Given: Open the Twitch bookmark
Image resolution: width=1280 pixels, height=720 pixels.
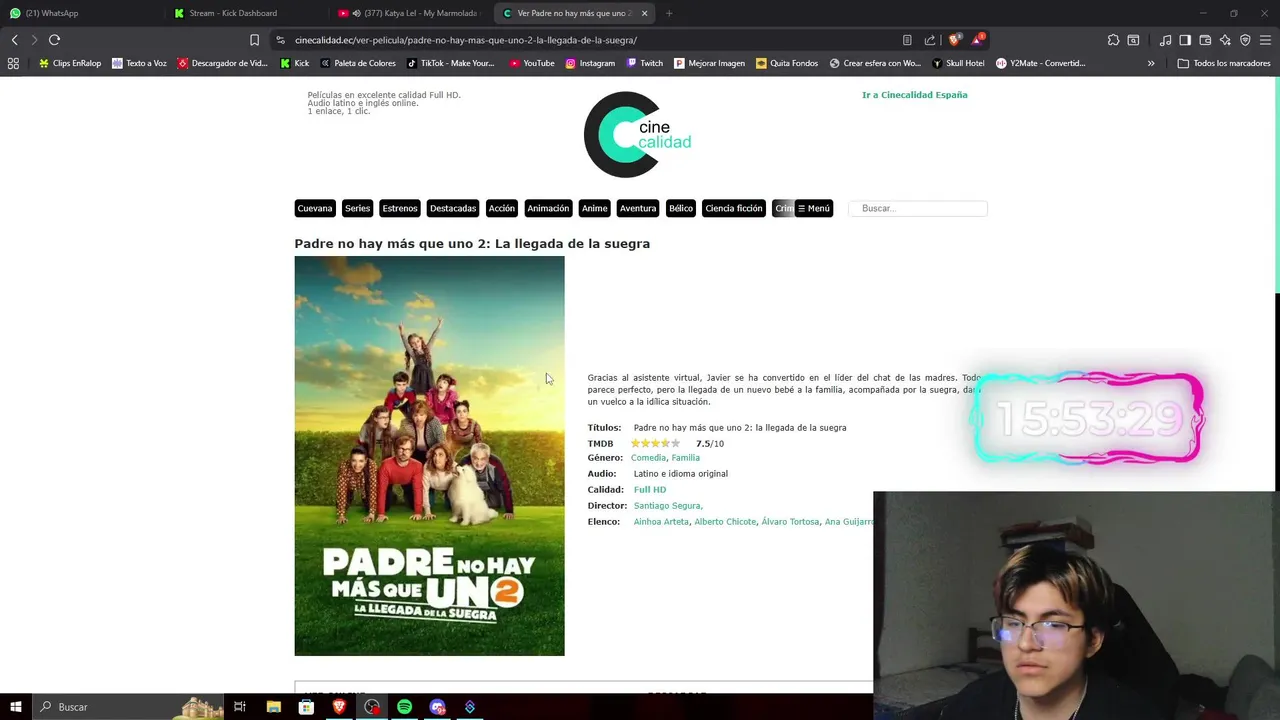Looking at the screenshot, I should click(x=645, y=63).
